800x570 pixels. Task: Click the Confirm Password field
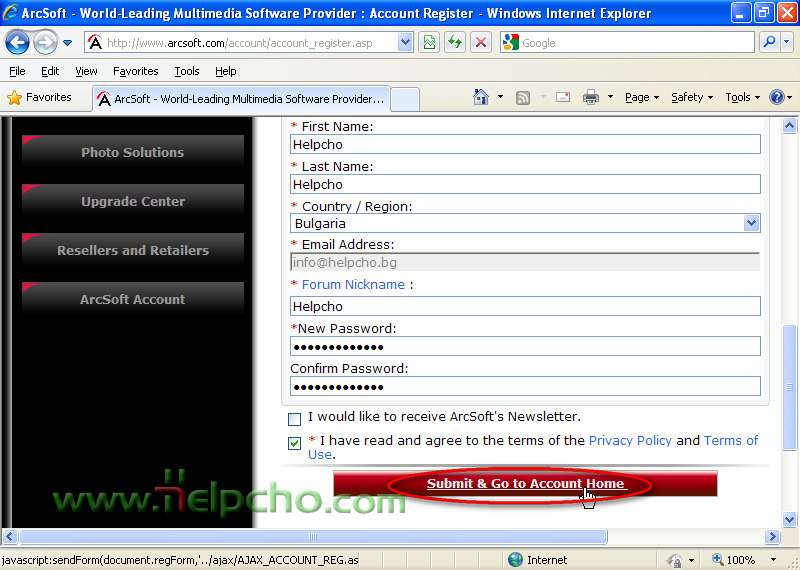coord(525,386)
